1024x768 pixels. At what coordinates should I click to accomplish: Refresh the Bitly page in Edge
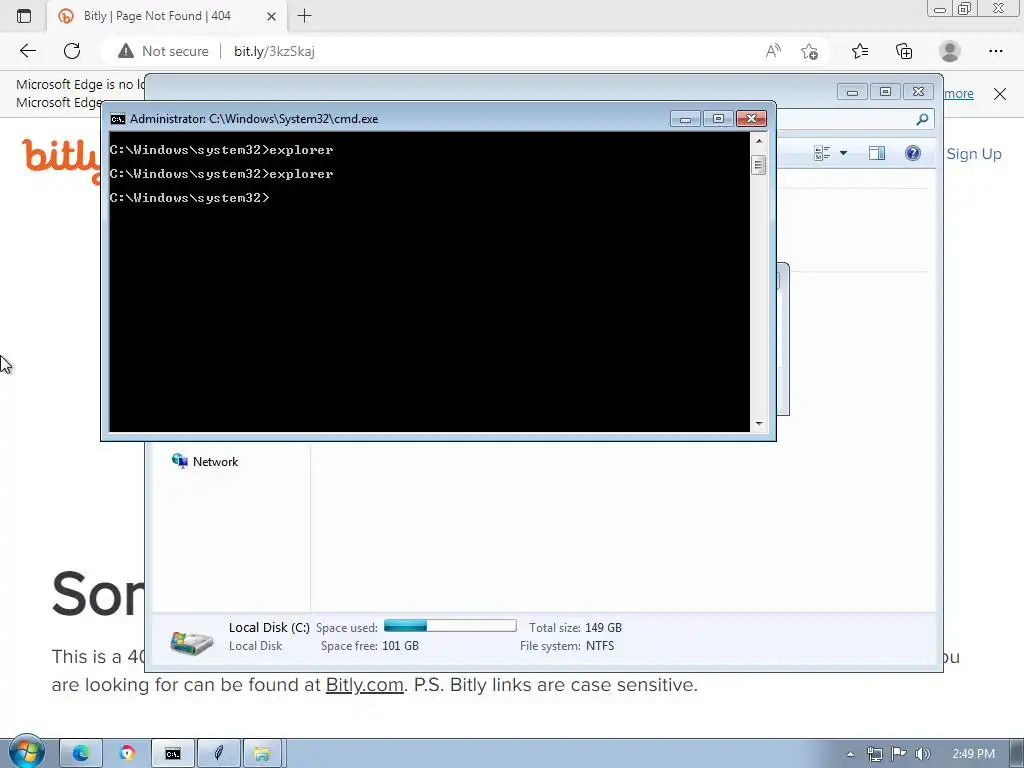pyautogui.click(x=72, y=51)
